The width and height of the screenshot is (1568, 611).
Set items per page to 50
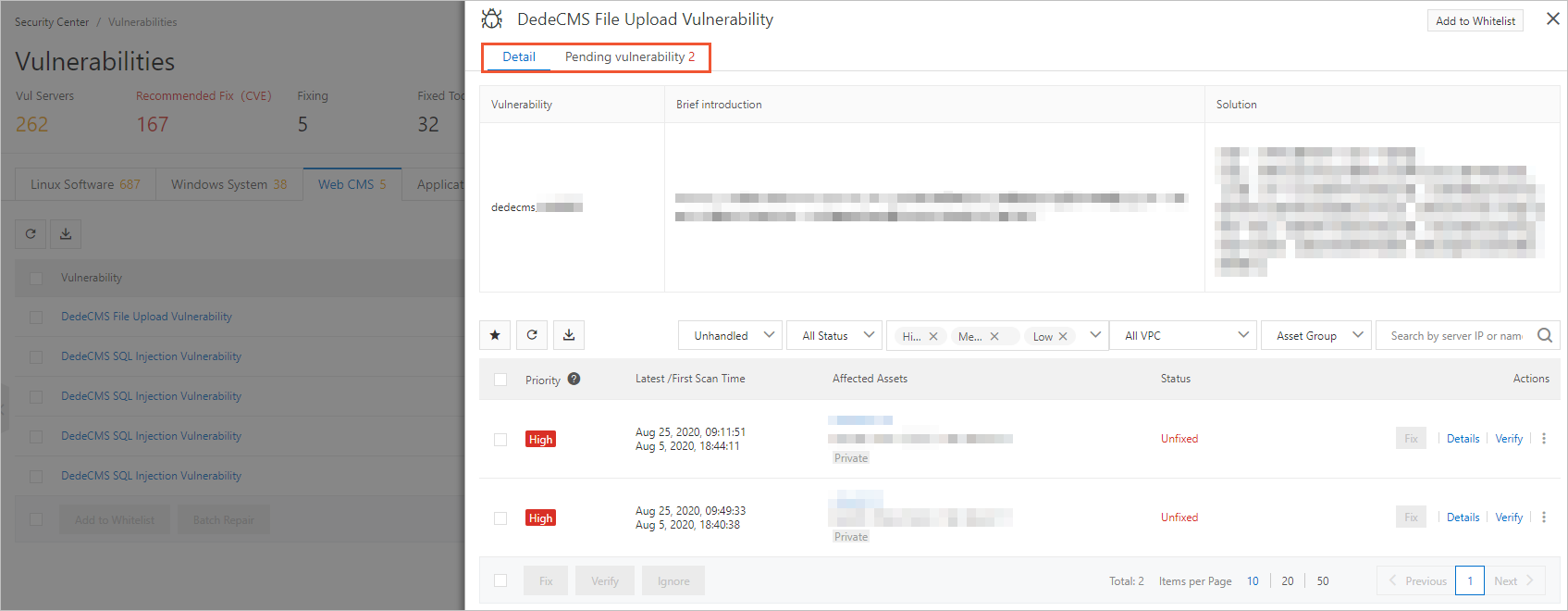[x=1323, y=581]
